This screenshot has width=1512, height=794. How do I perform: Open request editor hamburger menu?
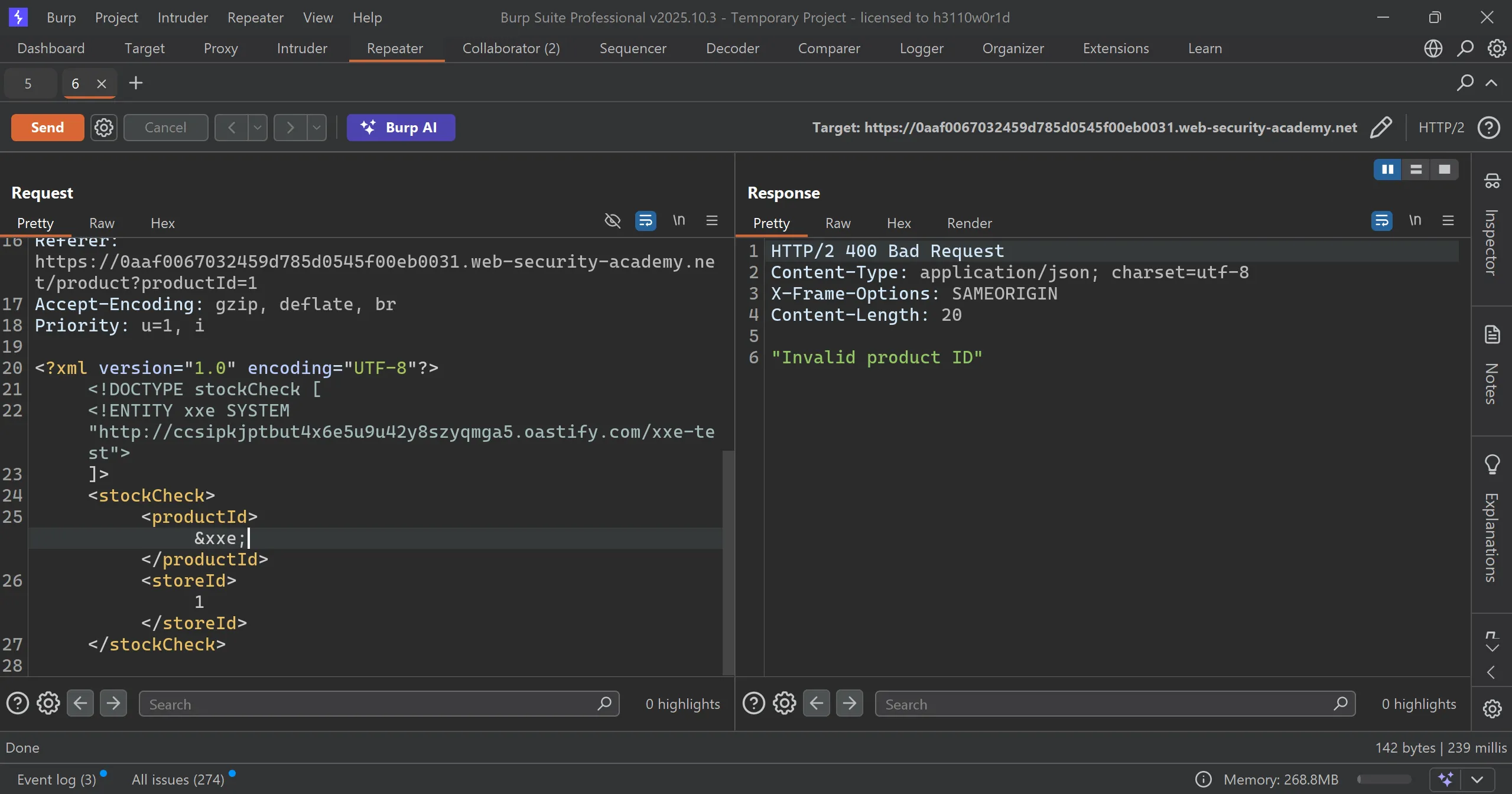[712, 220]
